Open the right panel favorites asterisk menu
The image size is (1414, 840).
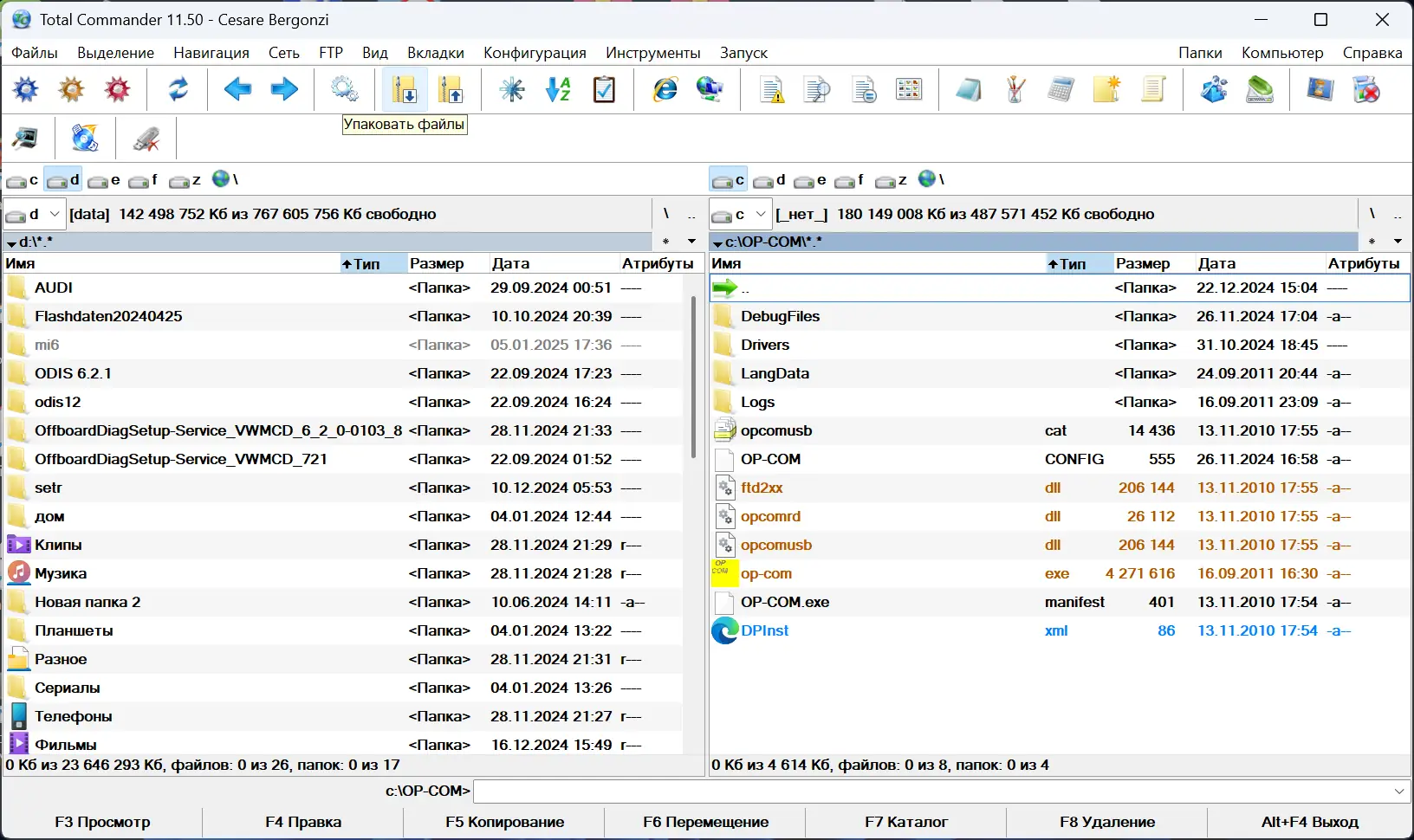(x=1372, y=242)
